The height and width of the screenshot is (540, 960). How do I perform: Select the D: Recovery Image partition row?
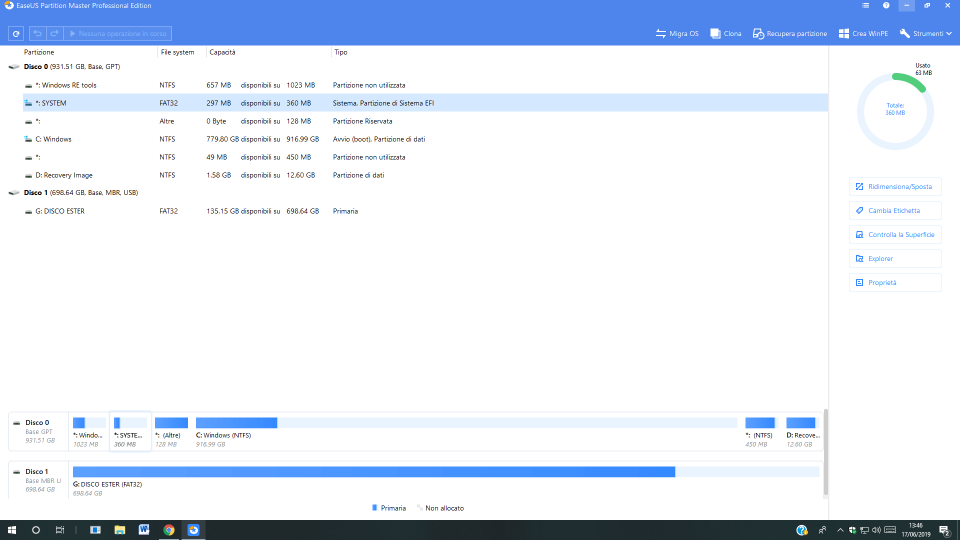[425, 175]
